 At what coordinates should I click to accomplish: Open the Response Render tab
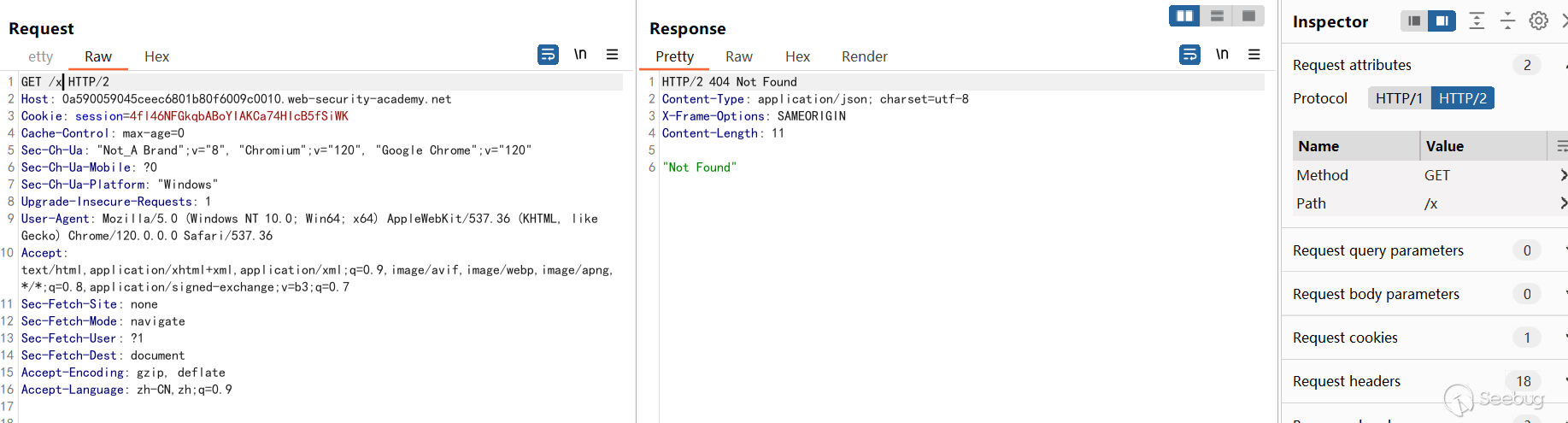864,56
